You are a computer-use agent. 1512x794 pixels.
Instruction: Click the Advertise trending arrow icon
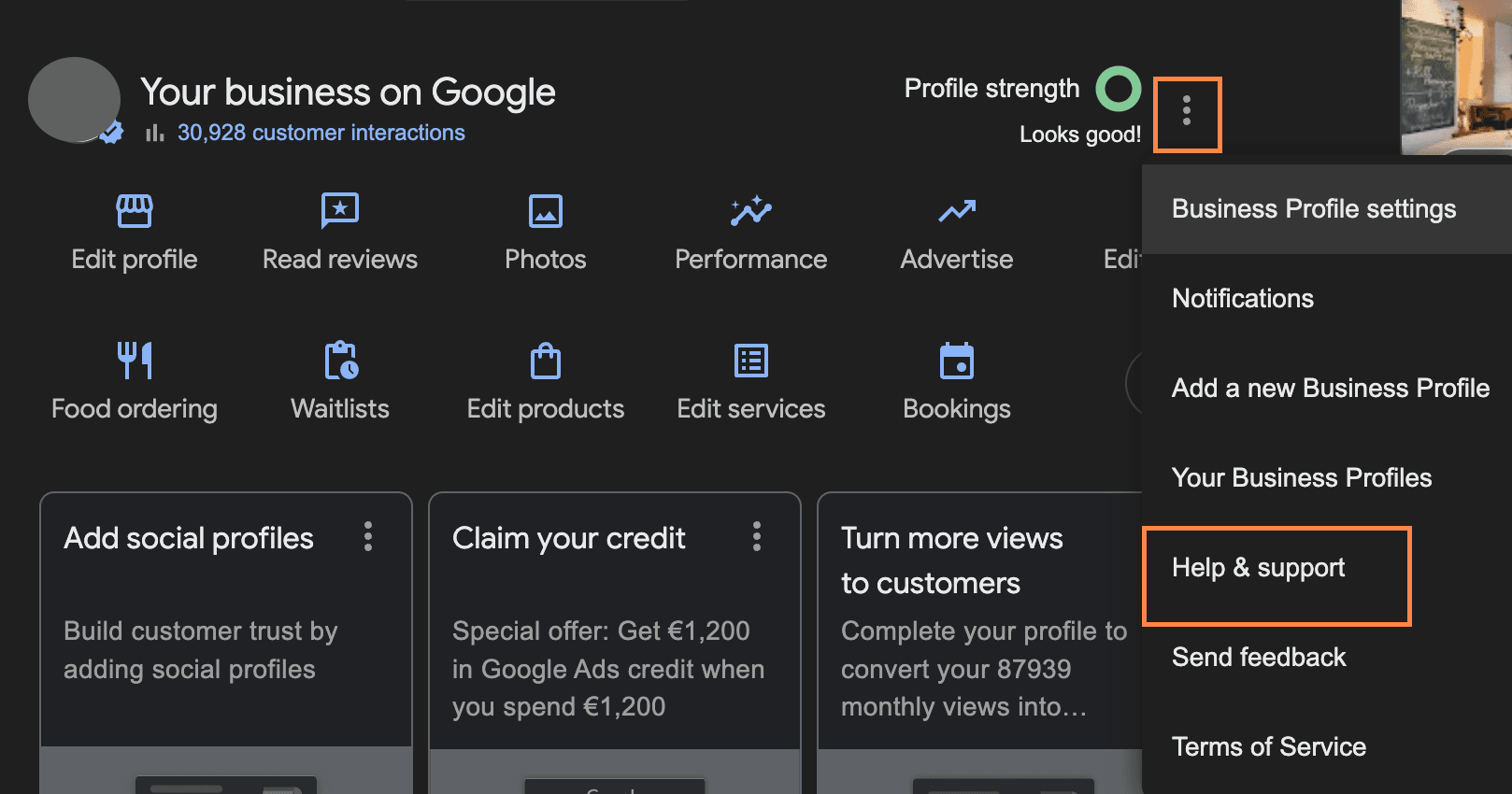(x=957, y=211)
